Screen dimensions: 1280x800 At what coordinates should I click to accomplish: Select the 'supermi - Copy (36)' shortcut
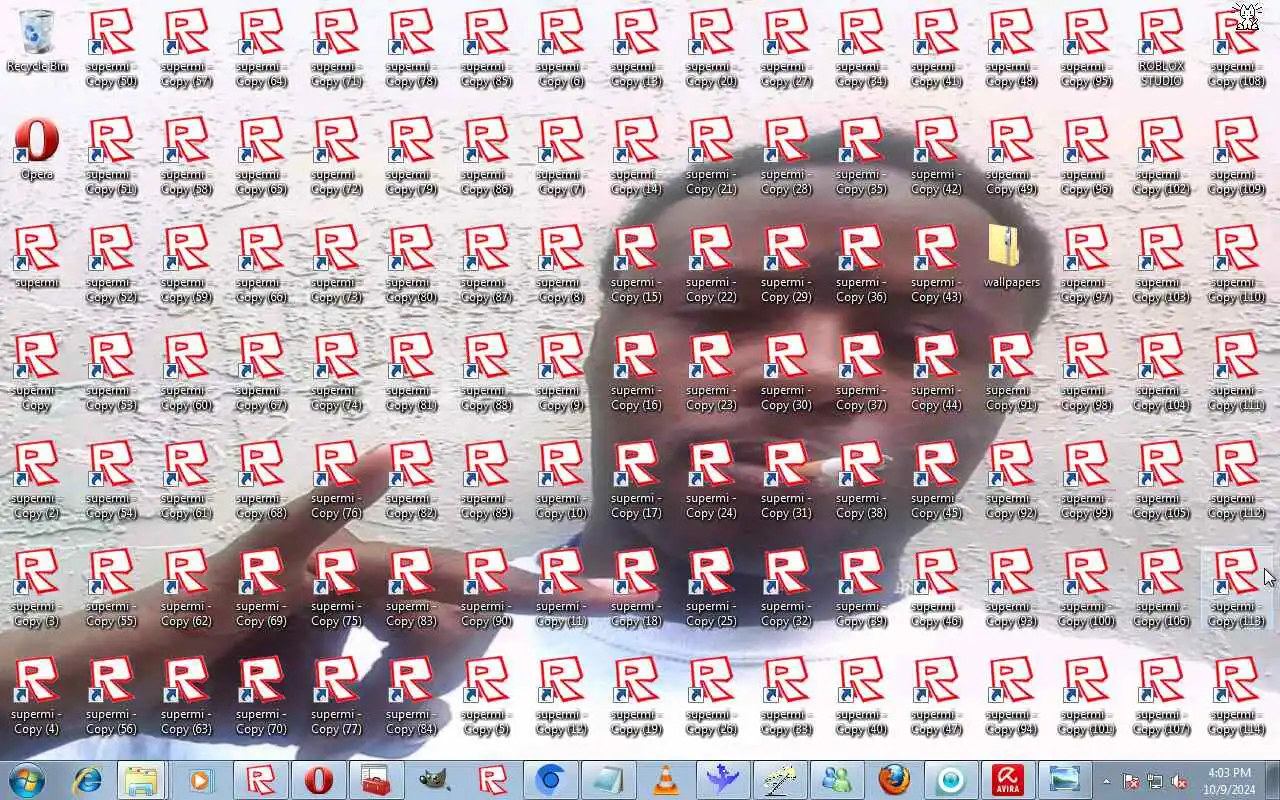(862, 264)
